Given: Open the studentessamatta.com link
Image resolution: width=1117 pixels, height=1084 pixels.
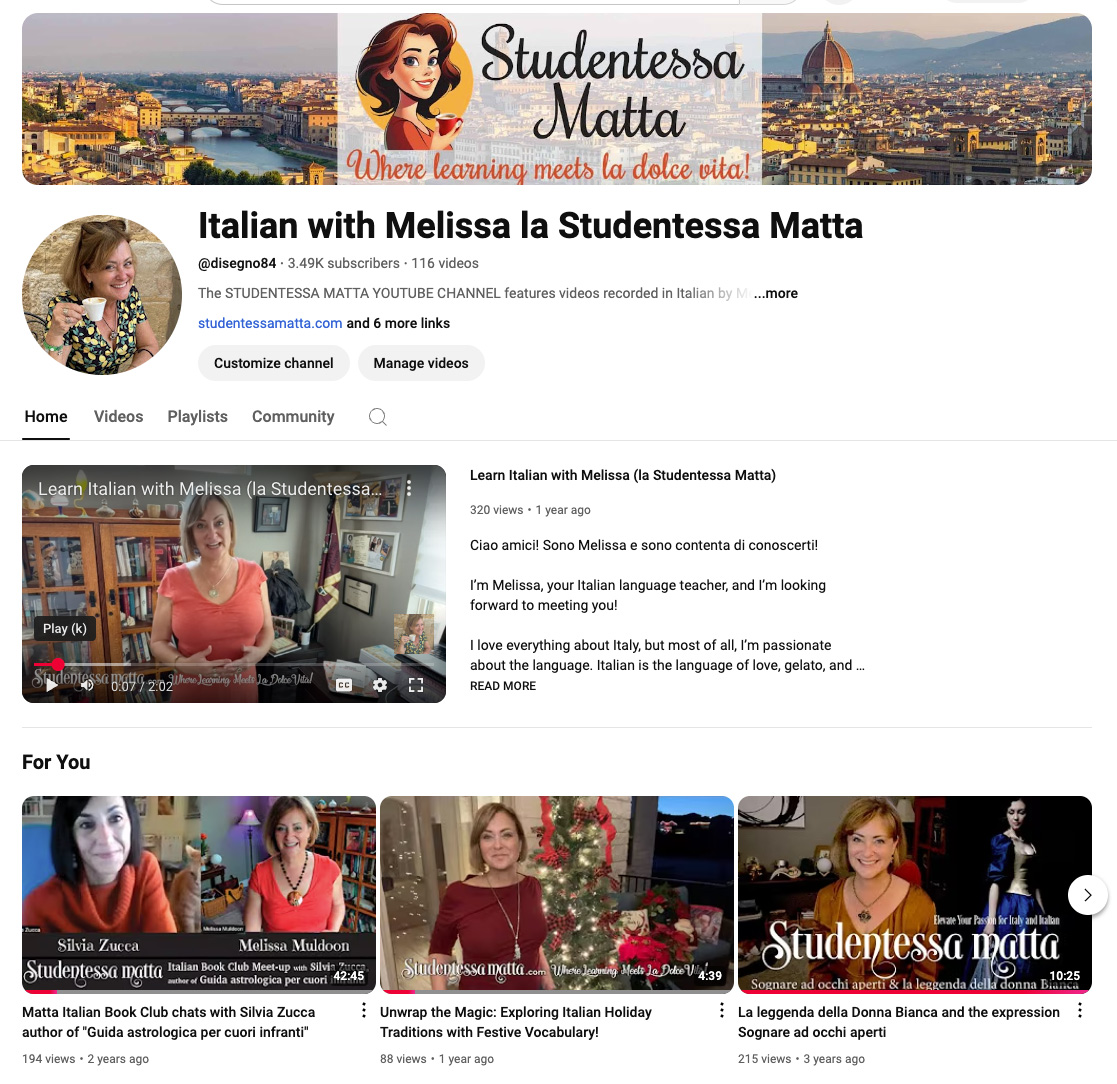Looking at the screenshot, I should [270, 323].
